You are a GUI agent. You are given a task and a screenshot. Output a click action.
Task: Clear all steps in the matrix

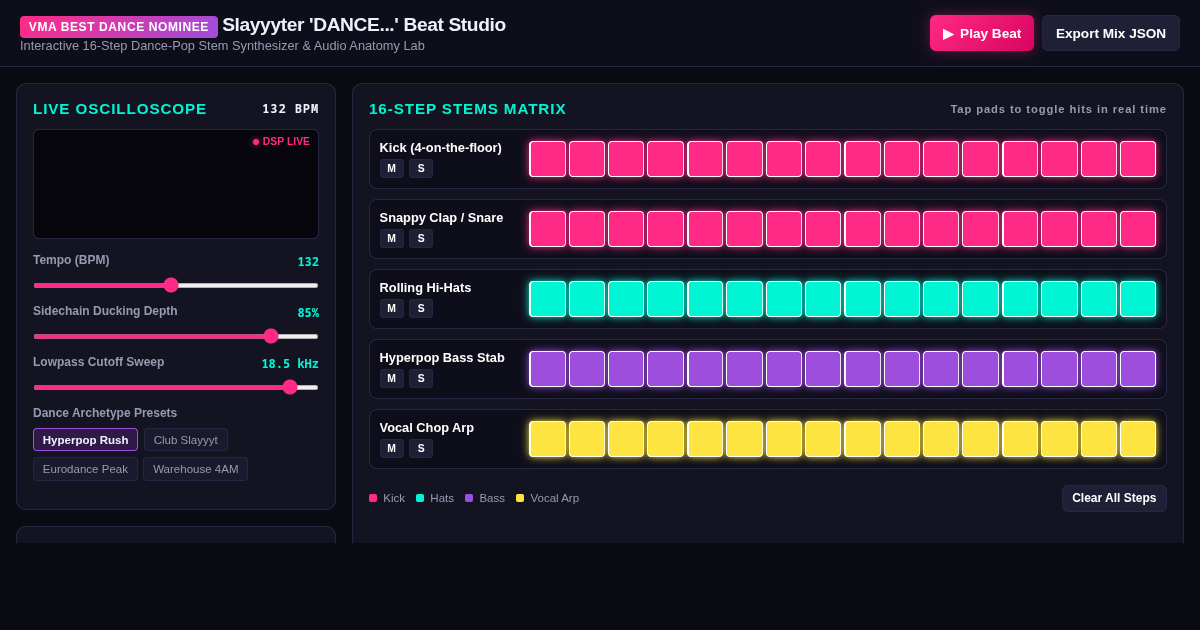(1114, 498)
